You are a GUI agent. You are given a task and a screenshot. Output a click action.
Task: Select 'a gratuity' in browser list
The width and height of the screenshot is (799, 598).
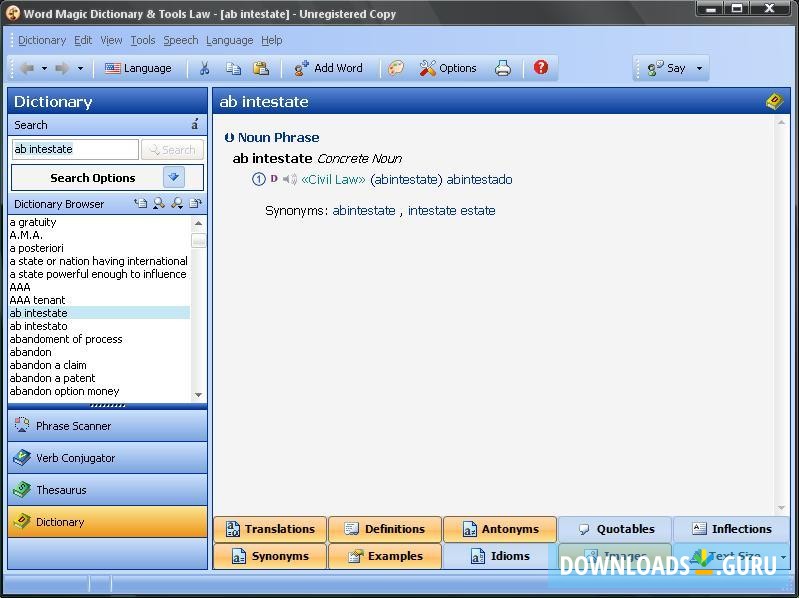[33, 222]
